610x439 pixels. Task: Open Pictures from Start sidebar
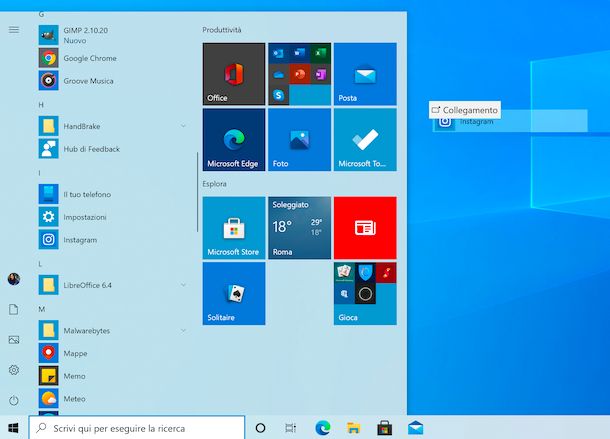pos(14,340)
